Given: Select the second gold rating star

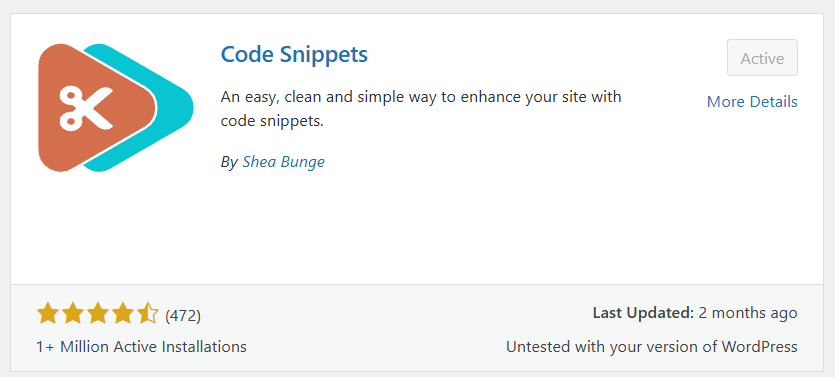Looking at the screenshot, I should tap(73, 315).
